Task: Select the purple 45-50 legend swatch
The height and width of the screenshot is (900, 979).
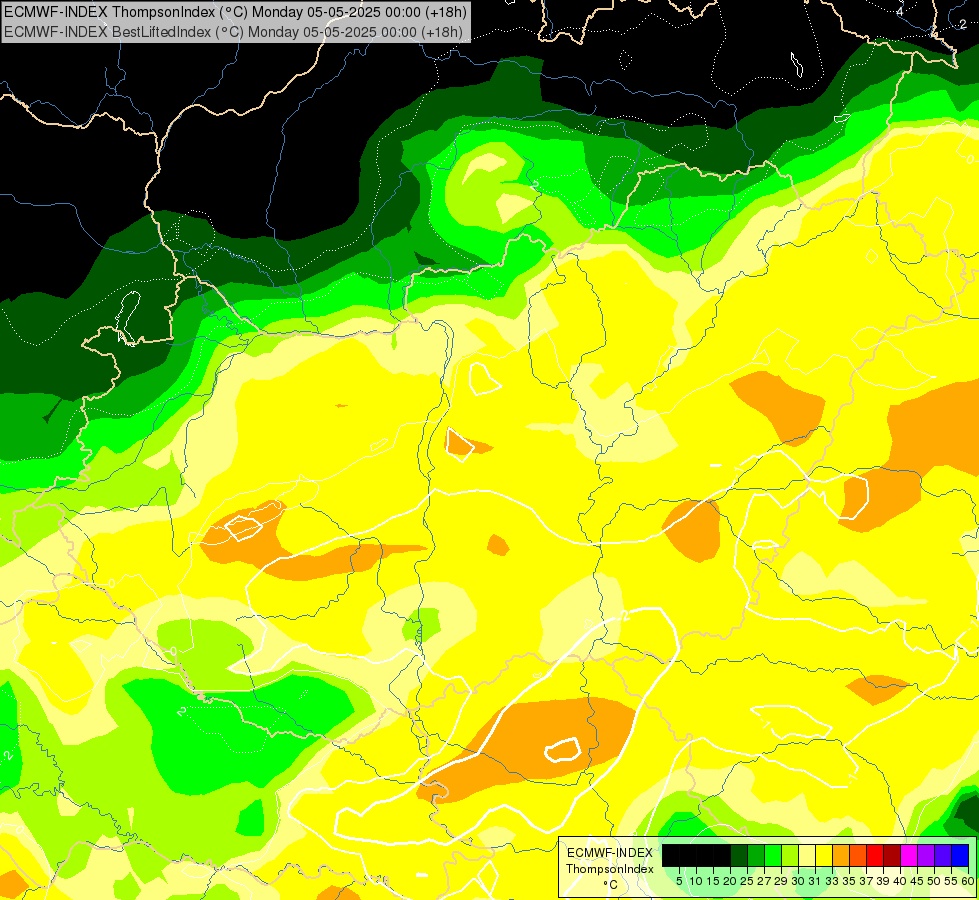Action: [x=926, y=855]
